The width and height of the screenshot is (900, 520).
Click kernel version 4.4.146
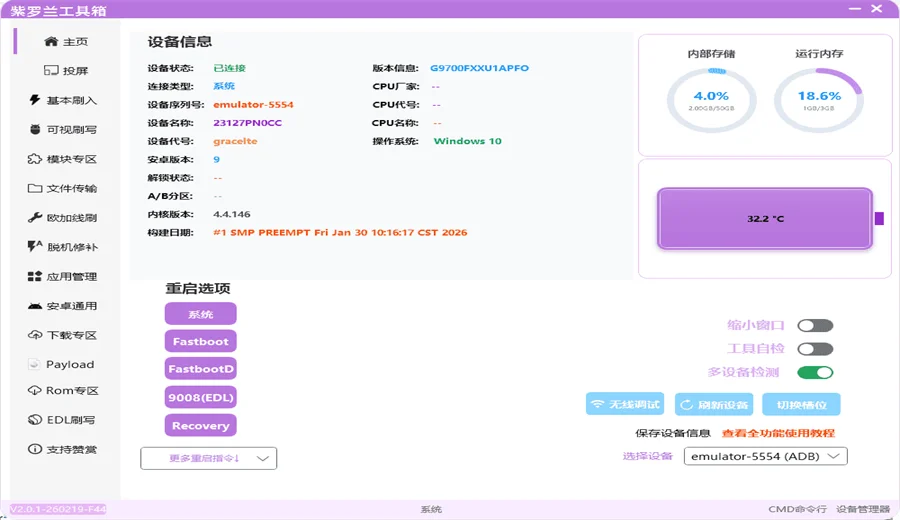(x=231, y=214)
